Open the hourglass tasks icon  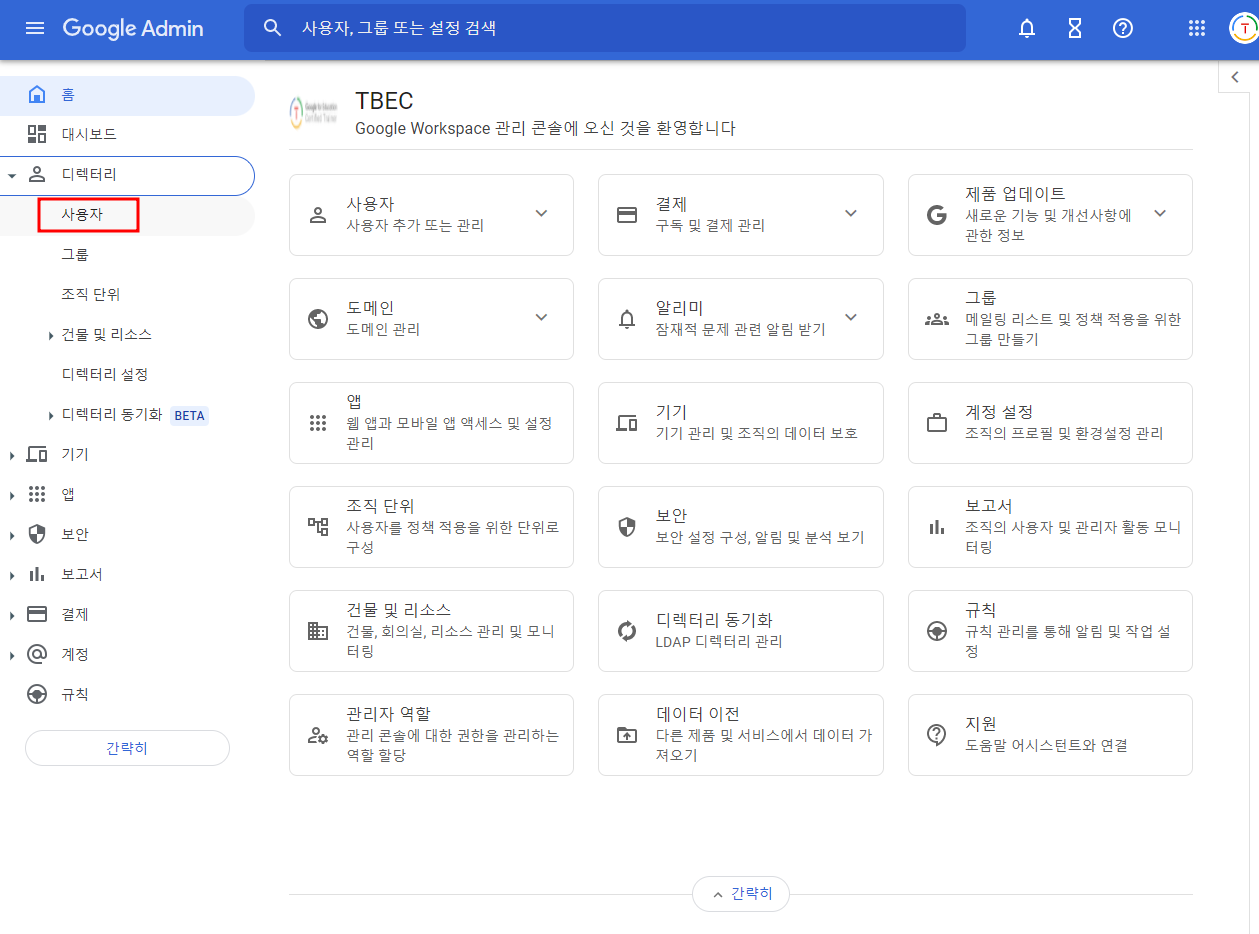pyautogui.click(x=1075, y=28)
